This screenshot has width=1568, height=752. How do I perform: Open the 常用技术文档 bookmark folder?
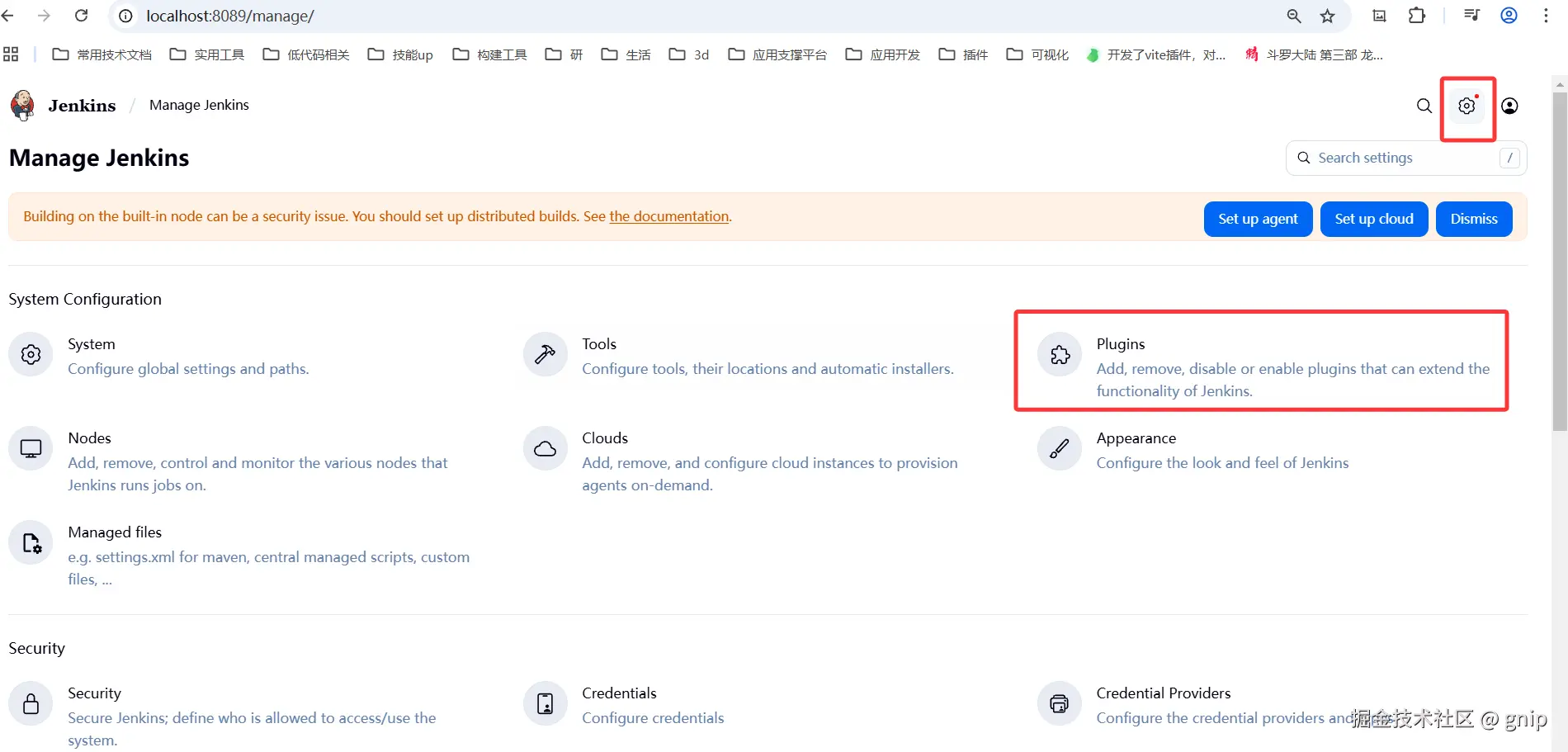(x=102, y=54)
